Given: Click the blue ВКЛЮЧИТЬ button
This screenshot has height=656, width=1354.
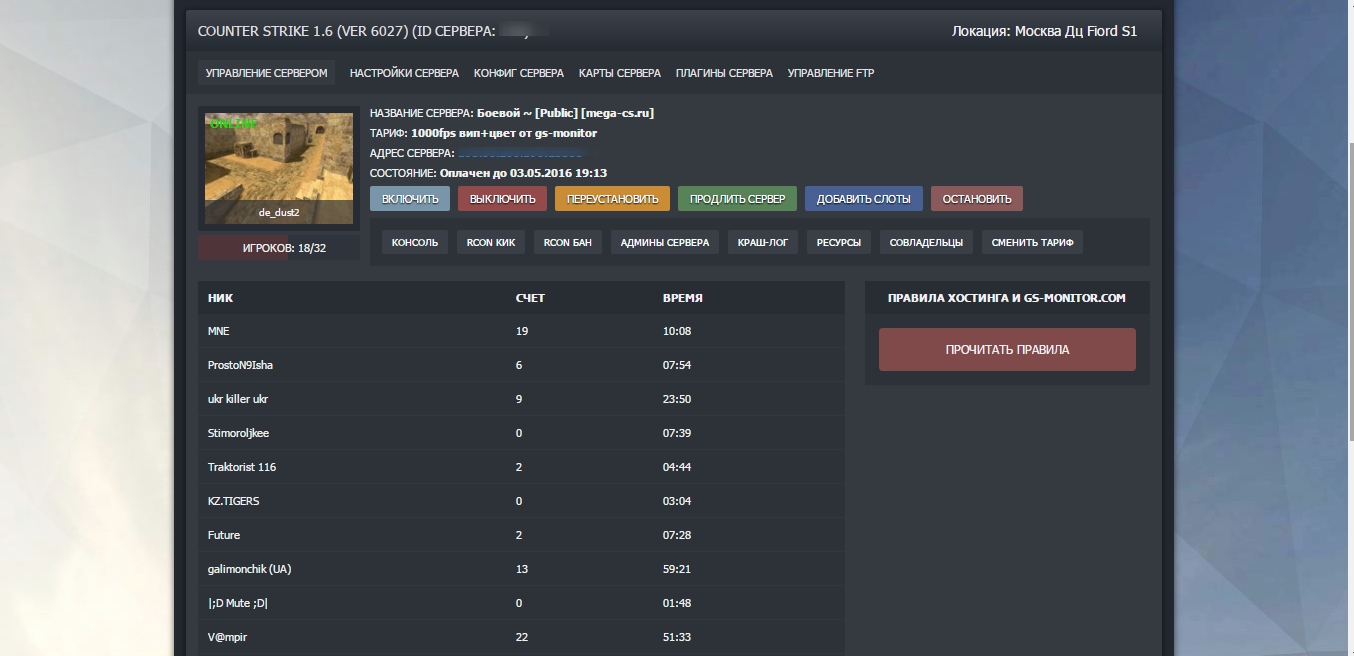Looking at the screenshot, I should coord(410,199).
